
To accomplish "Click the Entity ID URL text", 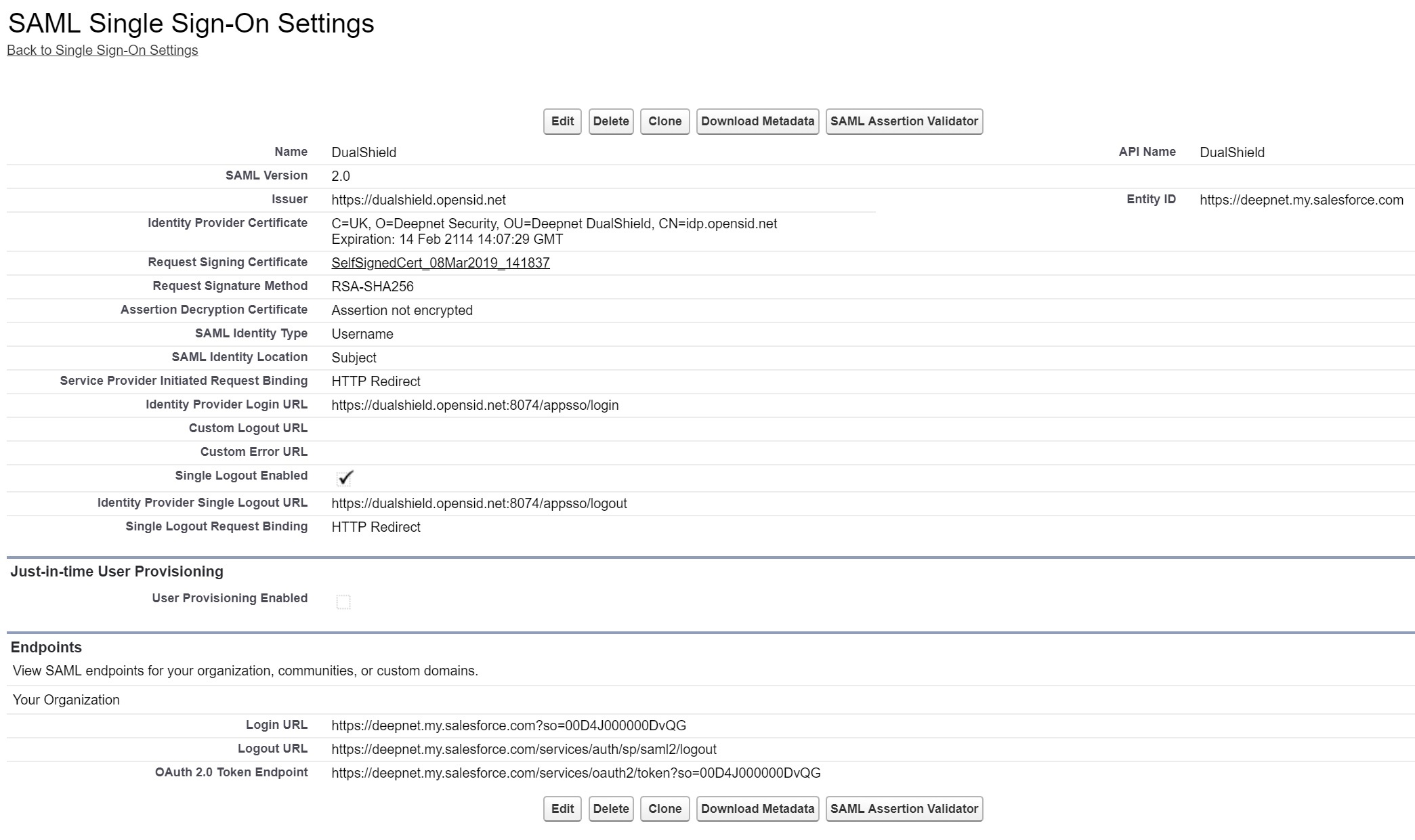I will [1301, 200].
